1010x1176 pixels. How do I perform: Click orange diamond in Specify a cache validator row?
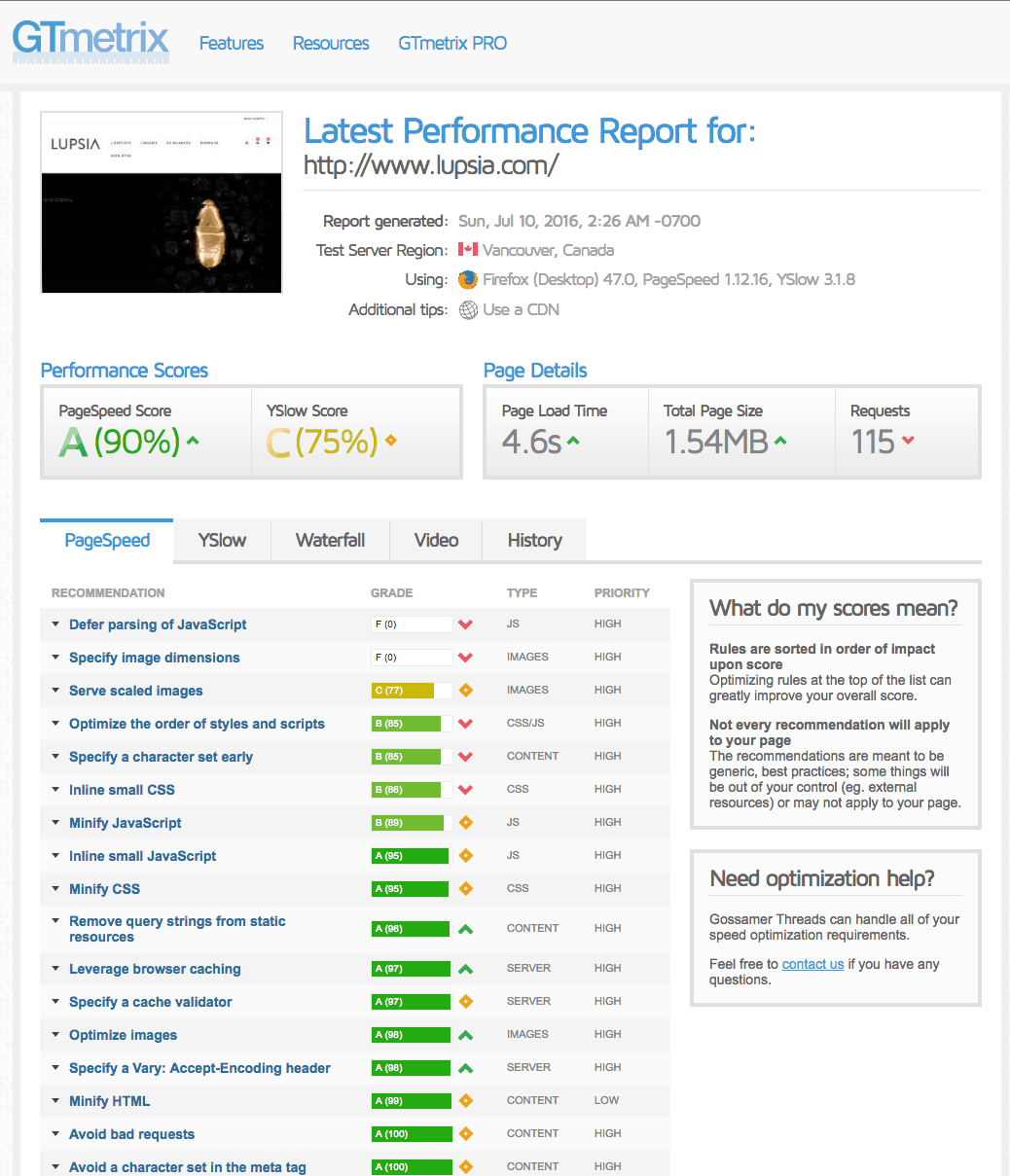coord(465,1002)
